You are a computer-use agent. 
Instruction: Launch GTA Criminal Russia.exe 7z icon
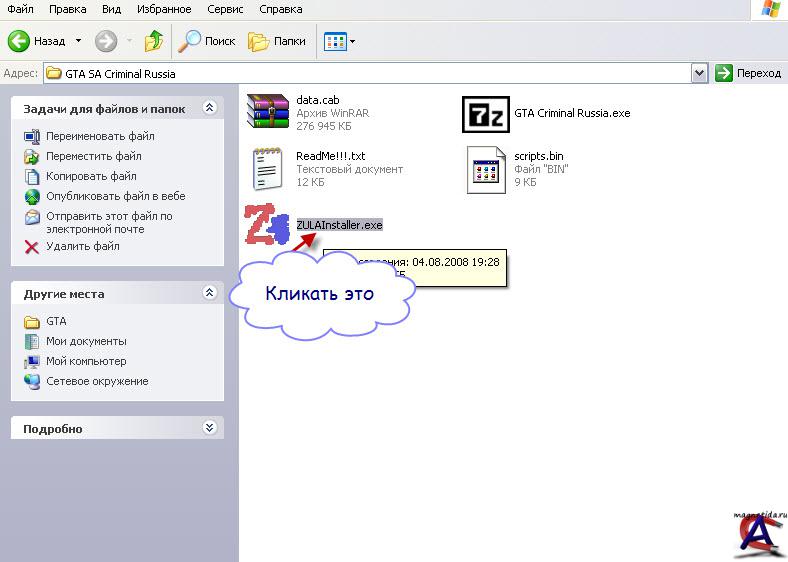point(485,114)
